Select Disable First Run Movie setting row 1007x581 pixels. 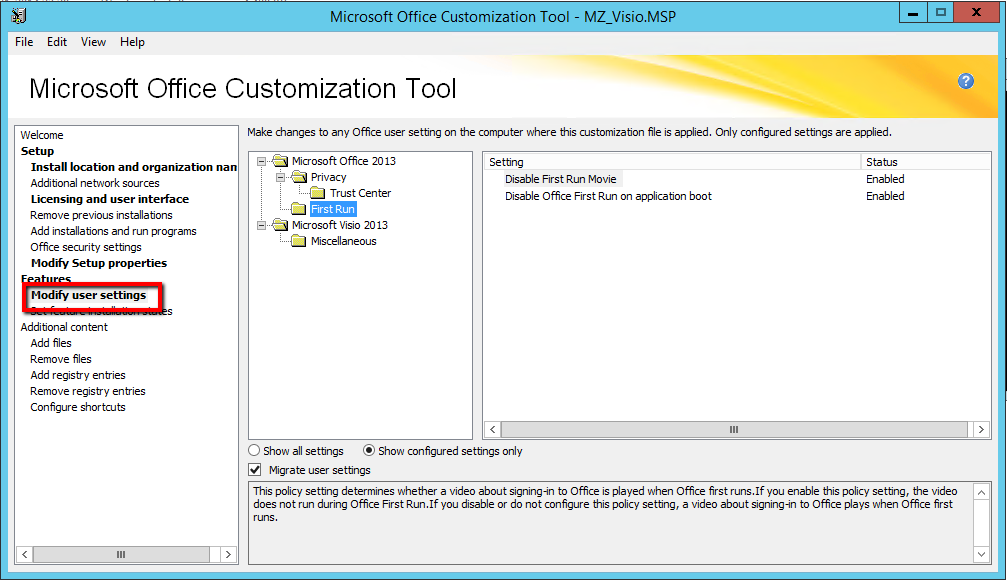coord(560,179)
